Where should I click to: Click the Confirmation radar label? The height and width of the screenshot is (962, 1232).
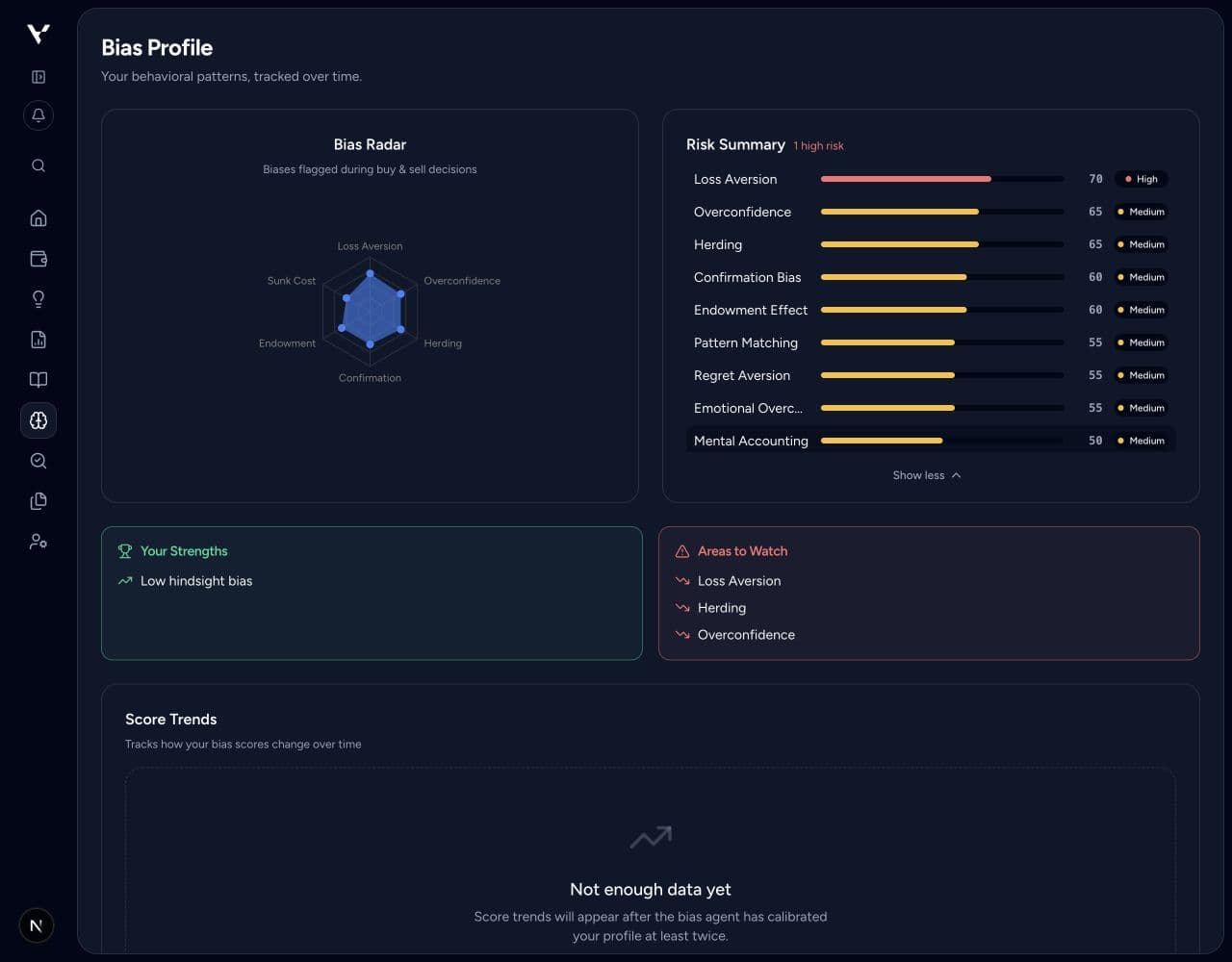click(370, 378)
